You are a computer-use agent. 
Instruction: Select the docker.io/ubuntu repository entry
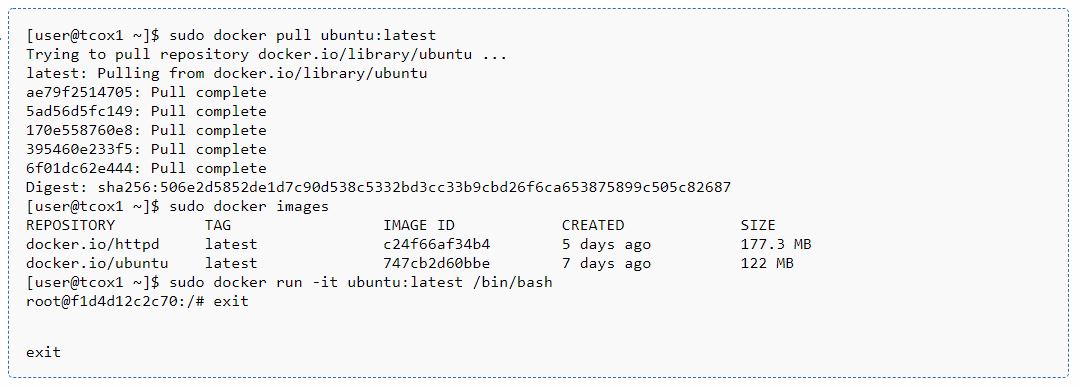click(x=97, y=263)
